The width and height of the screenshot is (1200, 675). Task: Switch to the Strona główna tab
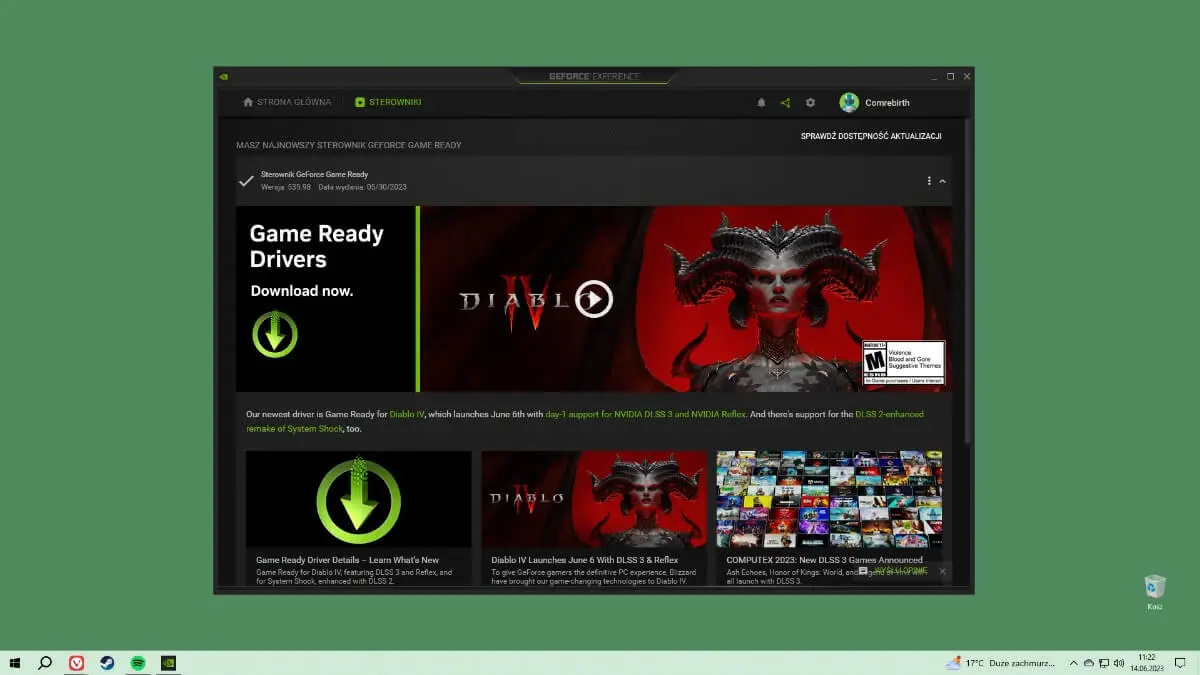286,102
